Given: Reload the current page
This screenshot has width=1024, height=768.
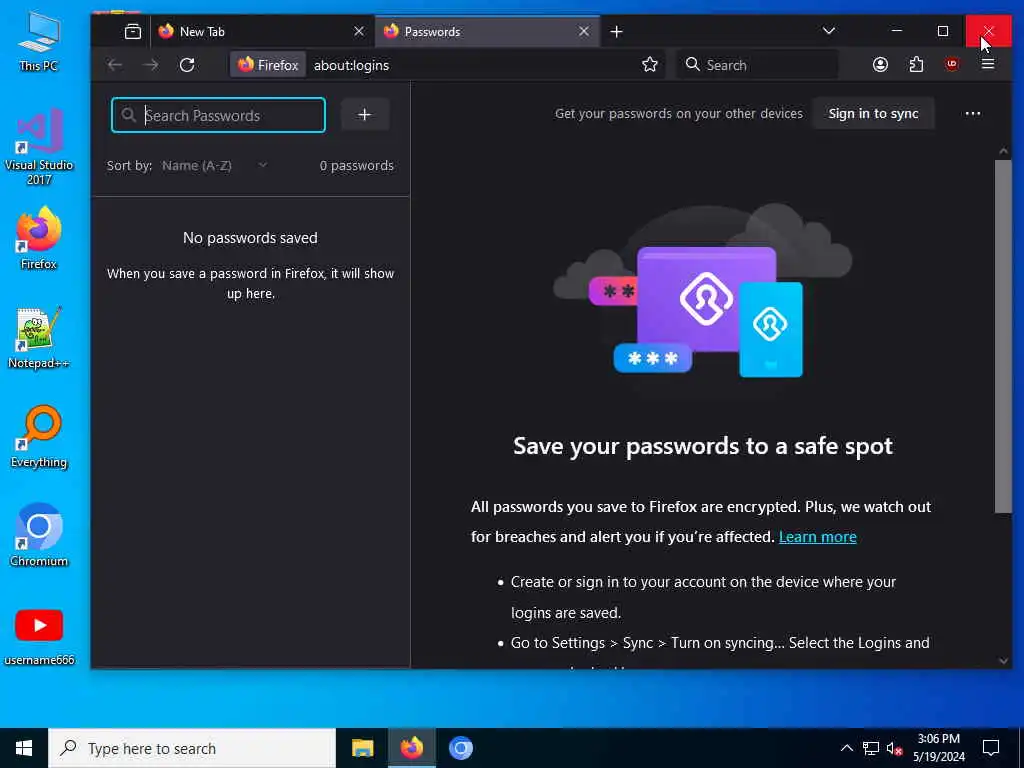Looking at the screenshot, I should click(187, 65).
